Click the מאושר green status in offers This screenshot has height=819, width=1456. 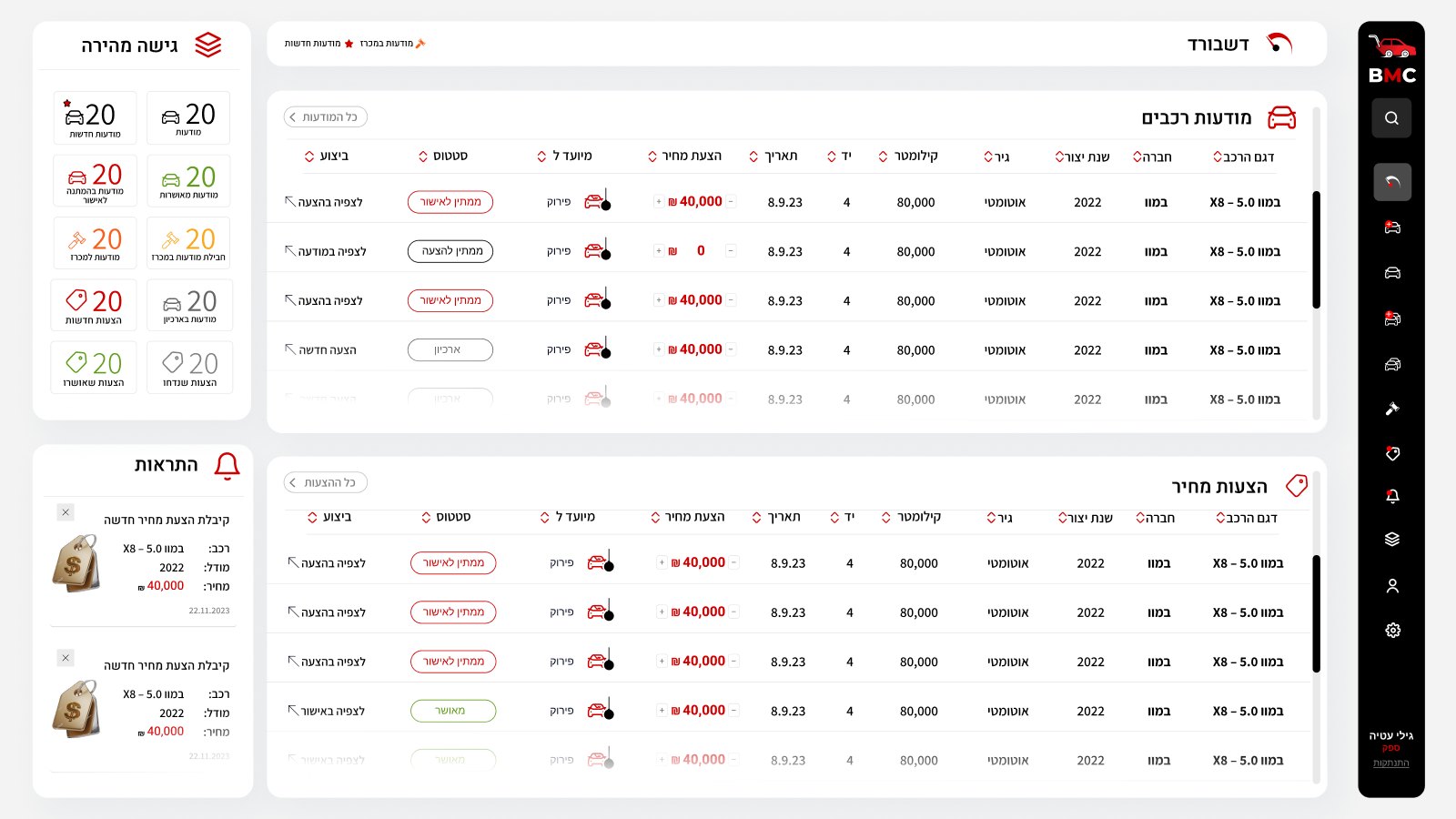pyautogui.click(x=453, y=711)
